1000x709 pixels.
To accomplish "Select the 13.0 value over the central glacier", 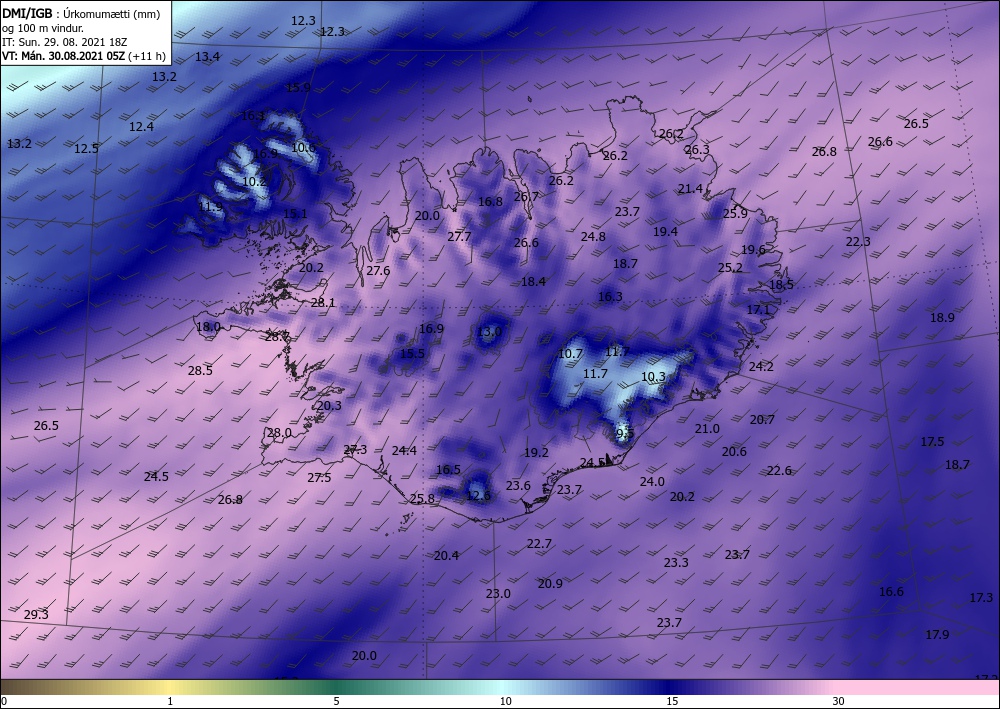I will [x=490, y=332].
